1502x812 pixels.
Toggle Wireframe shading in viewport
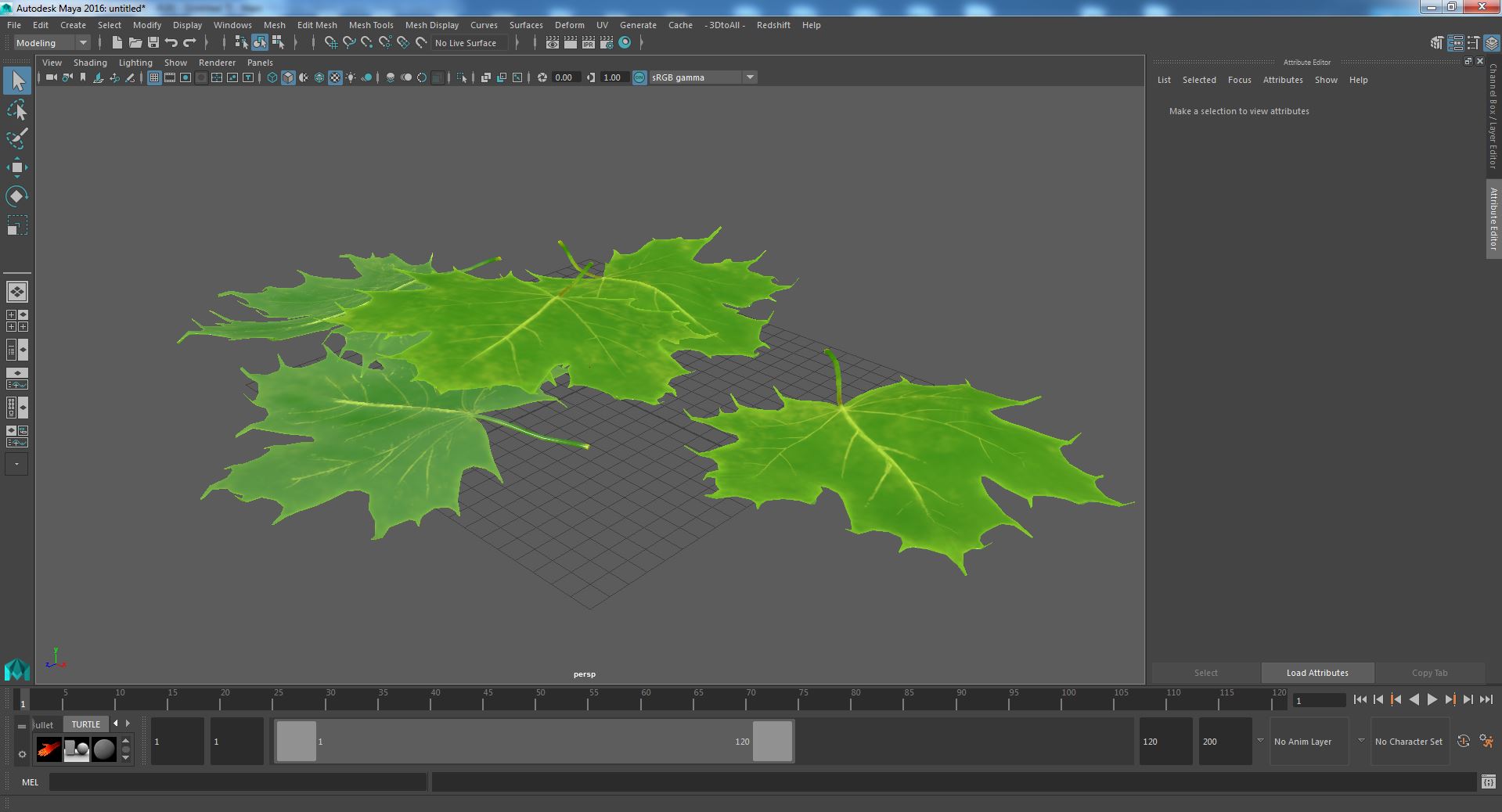click(272, 77)
